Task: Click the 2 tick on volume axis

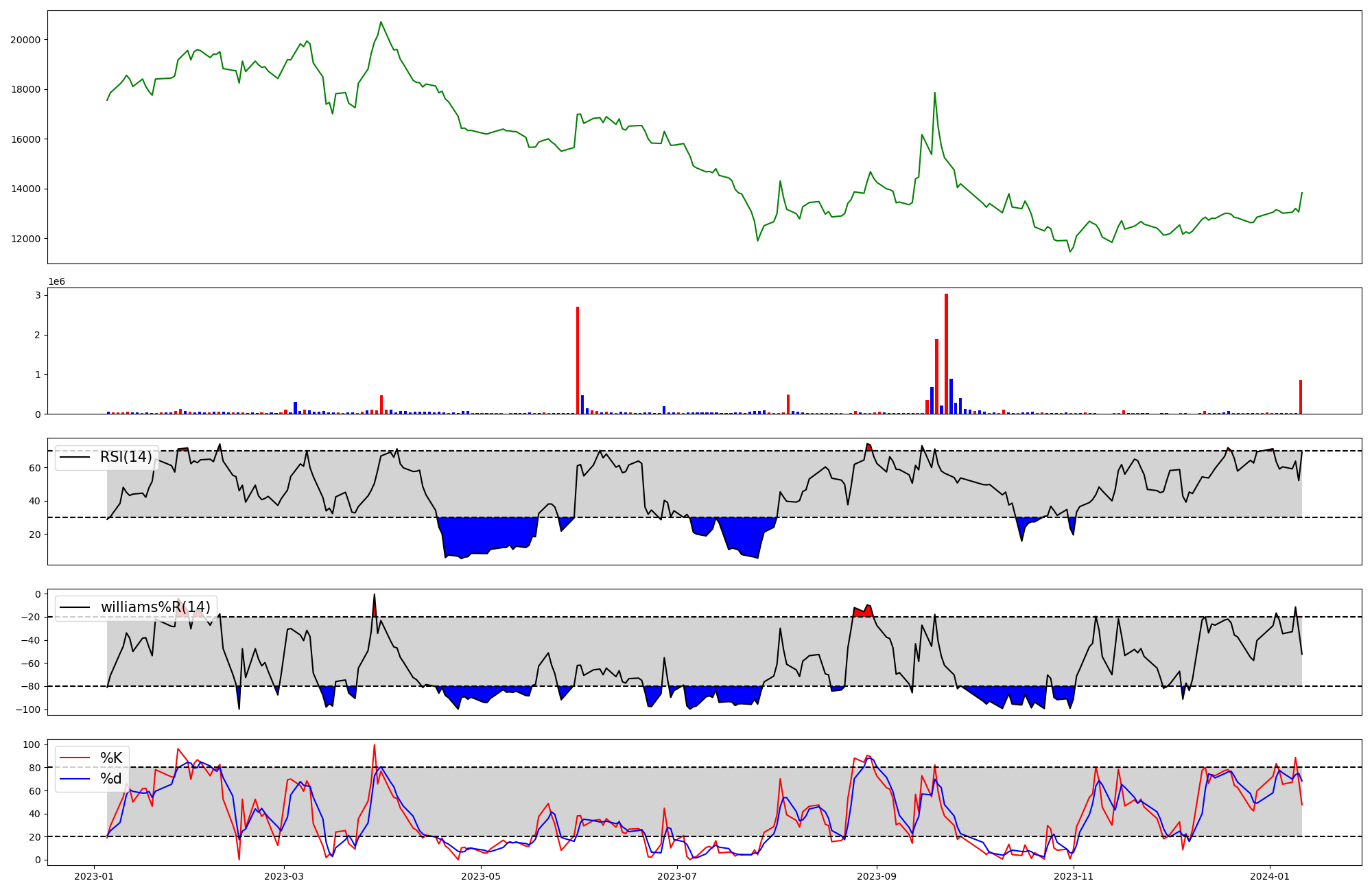Action: coord(38,336)
